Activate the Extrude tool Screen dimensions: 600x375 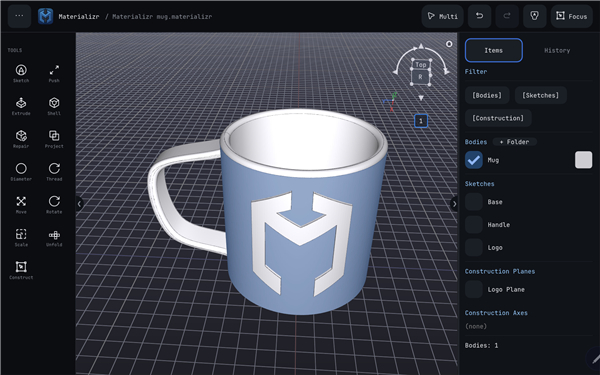coord(21,106)
